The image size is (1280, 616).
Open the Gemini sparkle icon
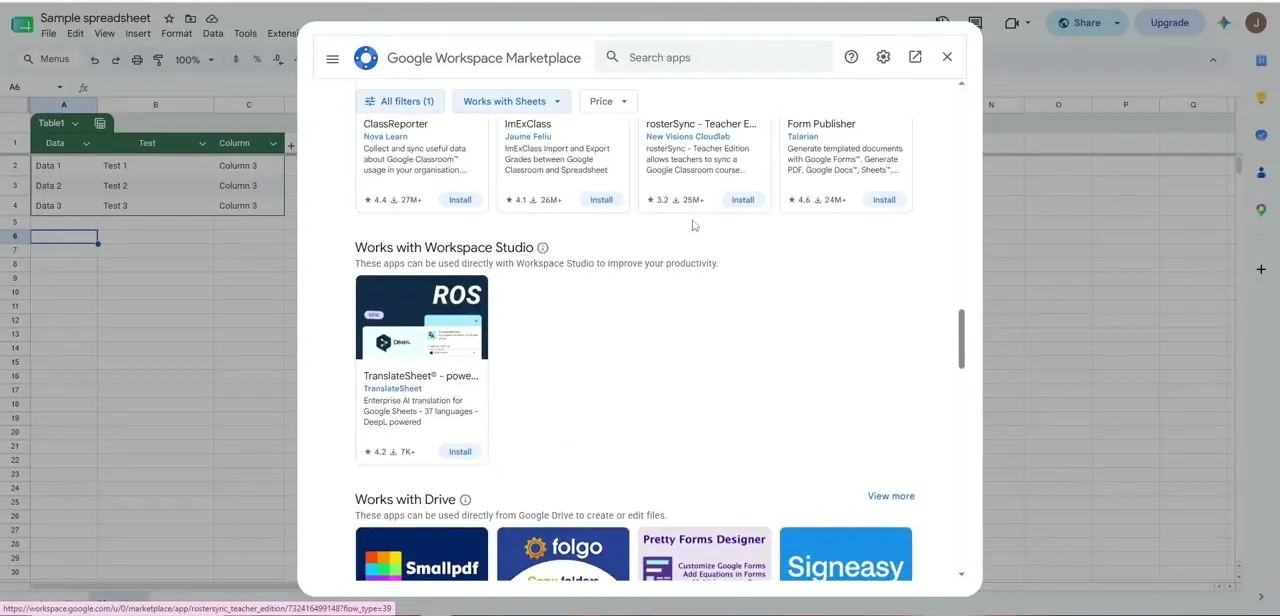[x=1224, y=23]
